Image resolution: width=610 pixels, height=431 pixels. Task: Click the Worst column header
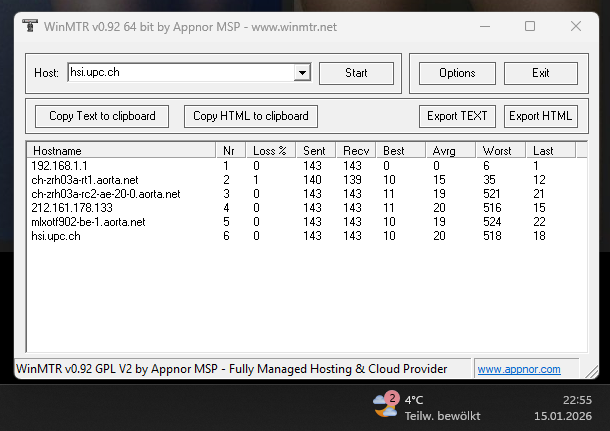(501, 151)
